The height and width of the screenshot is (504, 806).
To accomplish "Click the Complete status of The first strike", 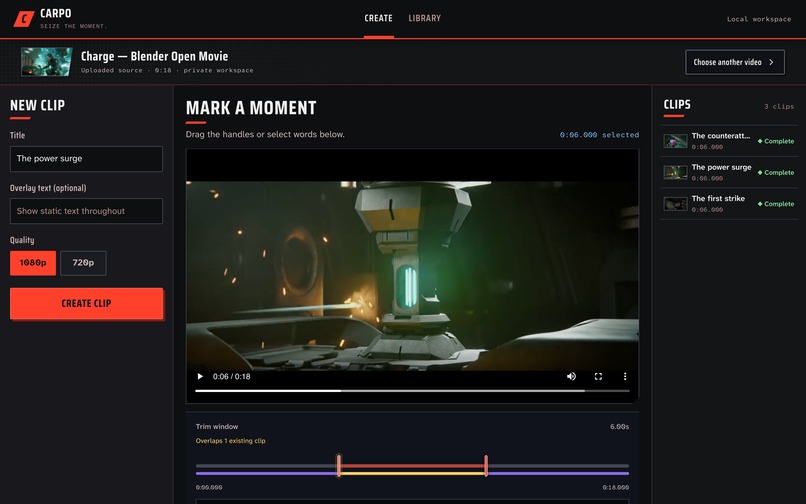I will (x=776, y=204).
